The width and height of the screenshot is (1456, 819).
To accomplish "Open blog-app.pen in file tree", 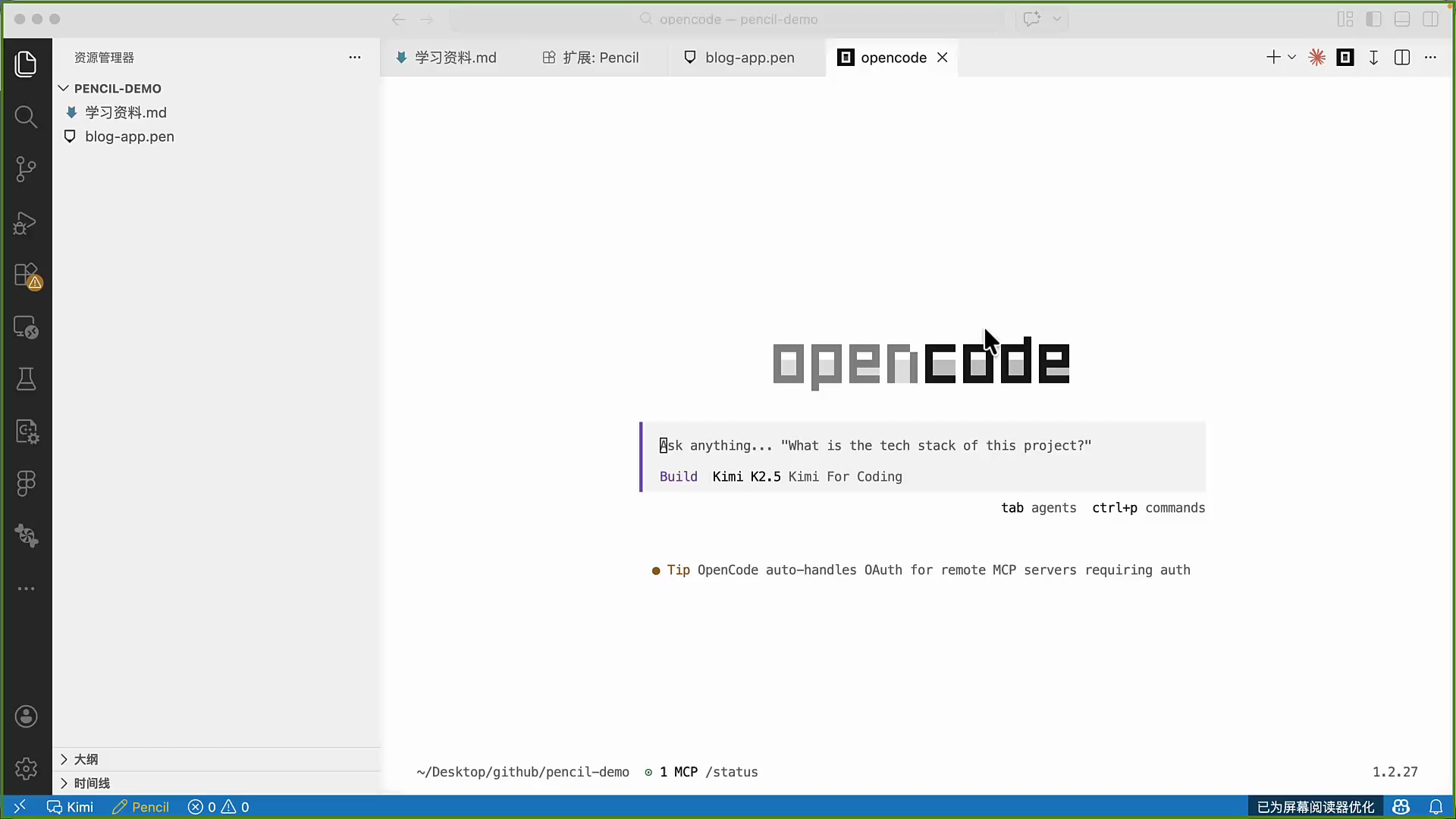I will 216,136.
